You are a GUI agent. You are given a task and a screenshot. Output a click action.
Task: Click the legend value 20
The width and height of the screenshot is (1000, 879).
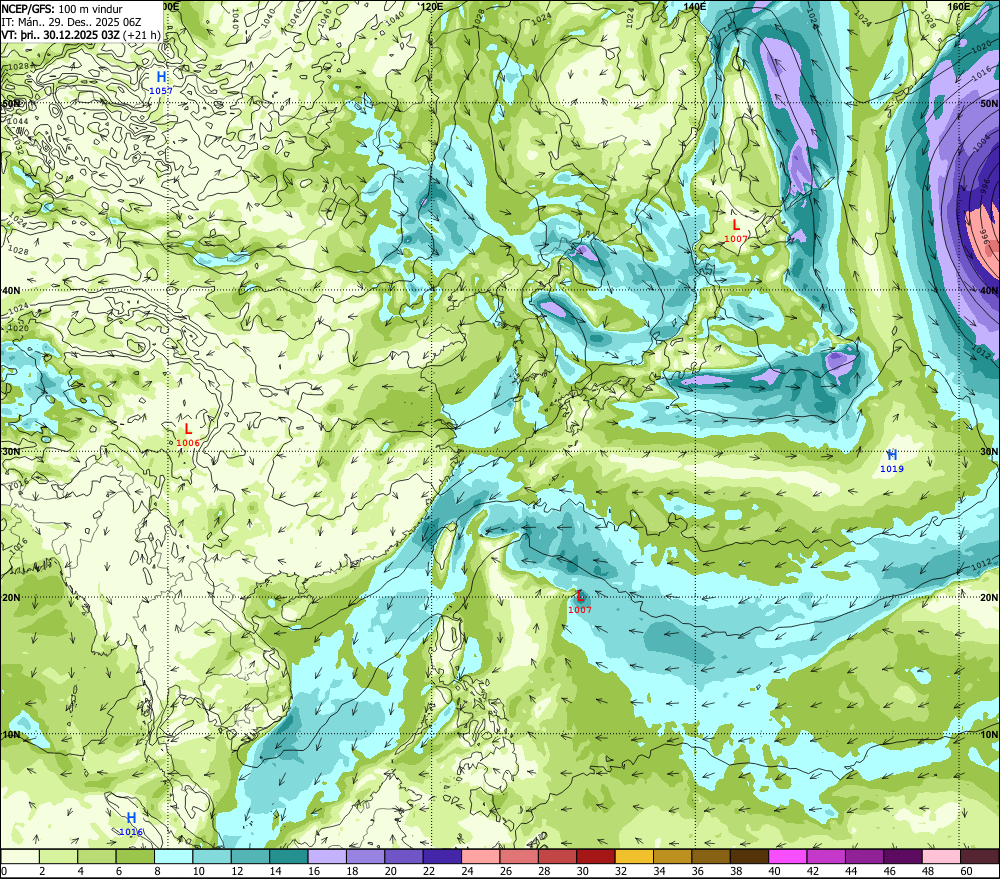pyautogui.click(x=391, y=871)
